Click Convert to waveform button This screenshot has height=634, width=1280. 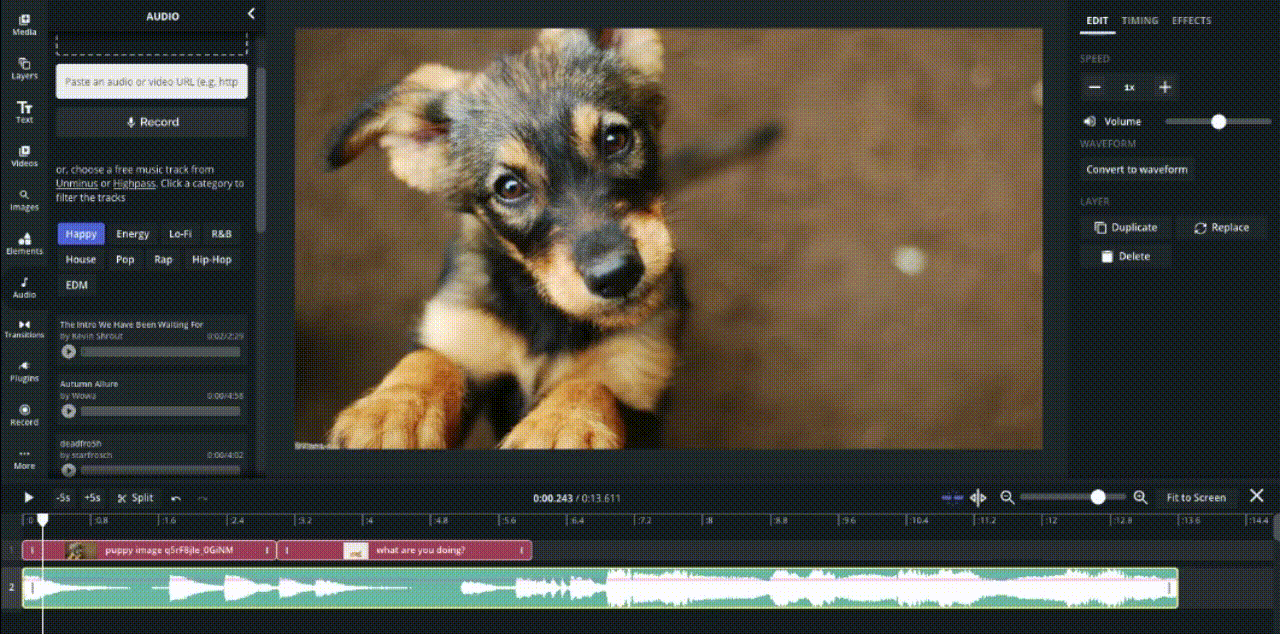(x=1137, y=170)
